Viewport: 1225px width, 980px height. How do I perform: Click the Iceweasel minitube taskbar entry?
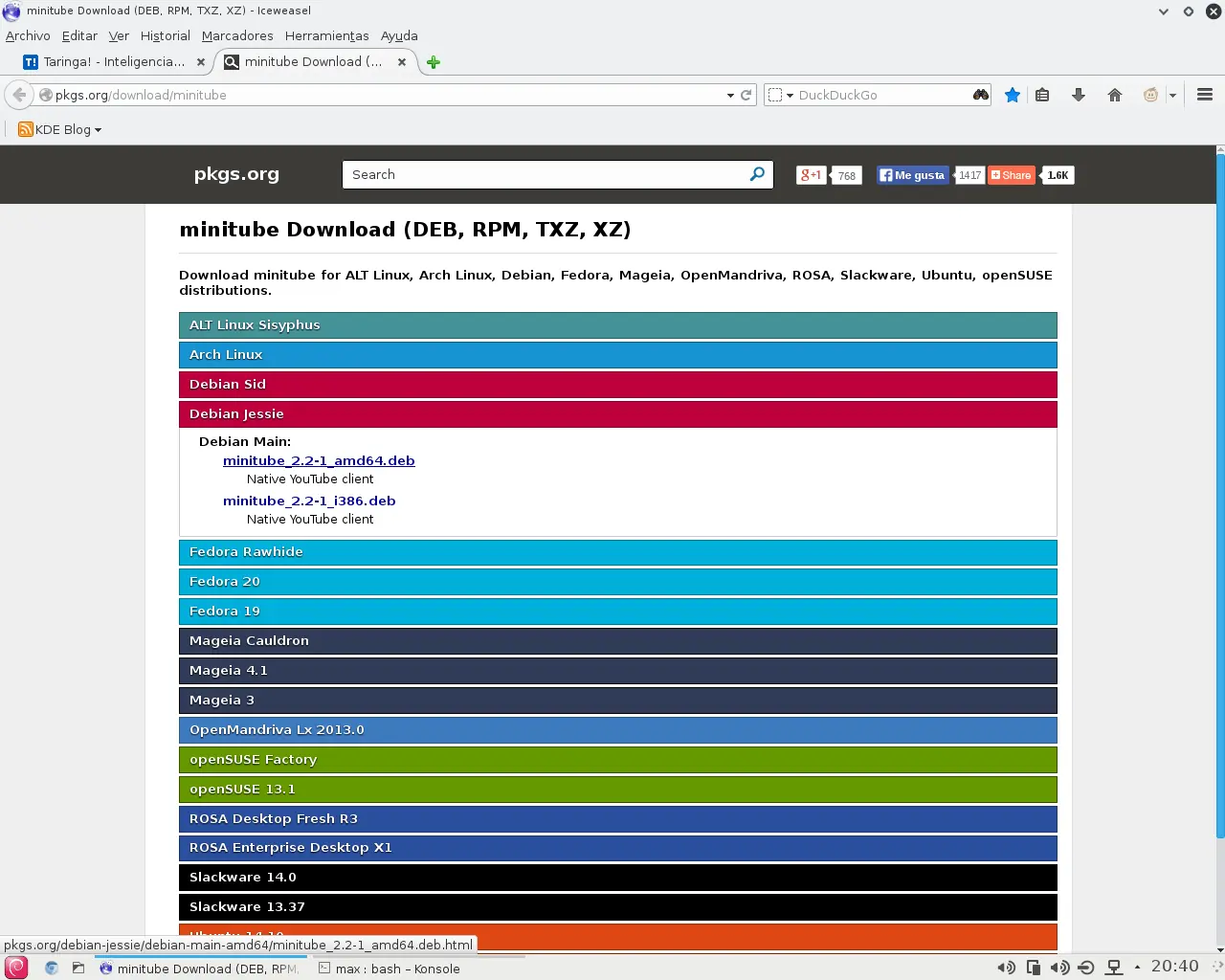coord(200,969)
